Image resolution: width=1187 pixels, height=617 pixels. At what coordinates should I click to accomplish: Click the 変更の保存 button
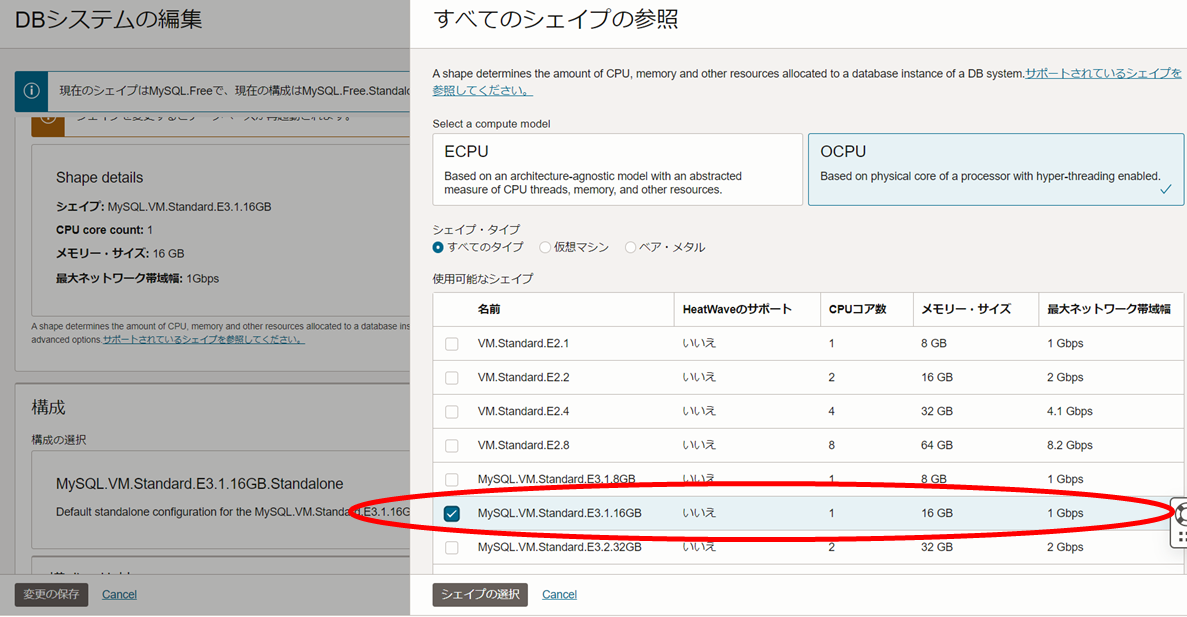51,594
